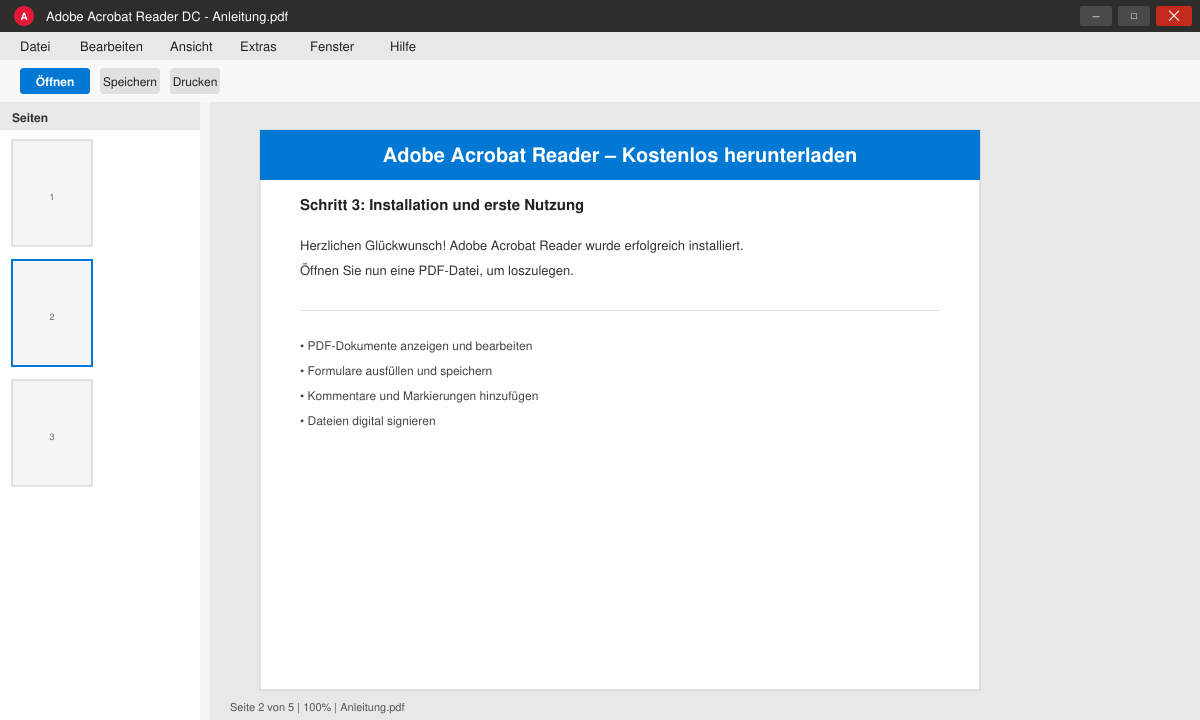Open the Datei menu

click(35, 46)
